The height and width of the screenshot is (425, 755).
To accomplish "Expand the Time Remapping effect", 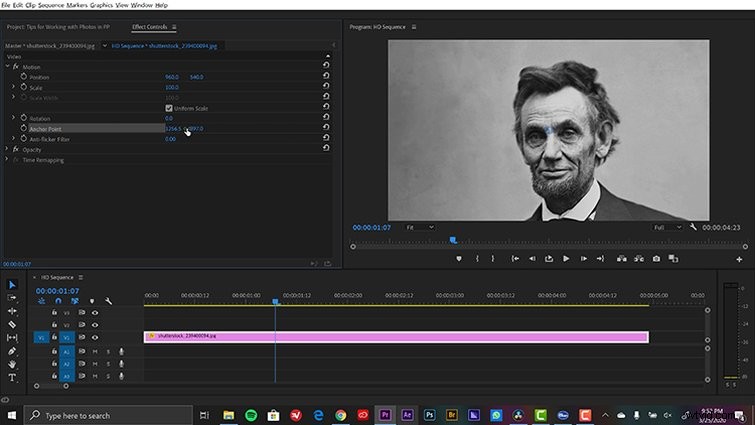I will [x=7, y=159].
